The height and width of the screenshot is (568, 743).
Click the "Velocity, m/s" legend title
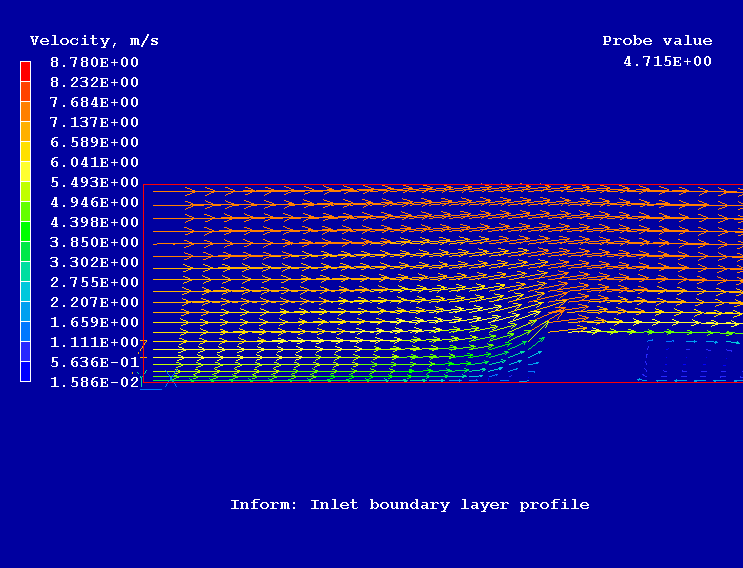point(94,41)
